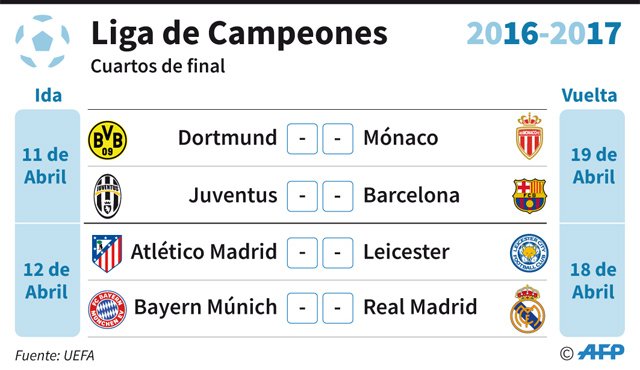This screenshot has height=370, width=640.
Task: Click Real Madrid's score box
Action: tap(338, 308)
